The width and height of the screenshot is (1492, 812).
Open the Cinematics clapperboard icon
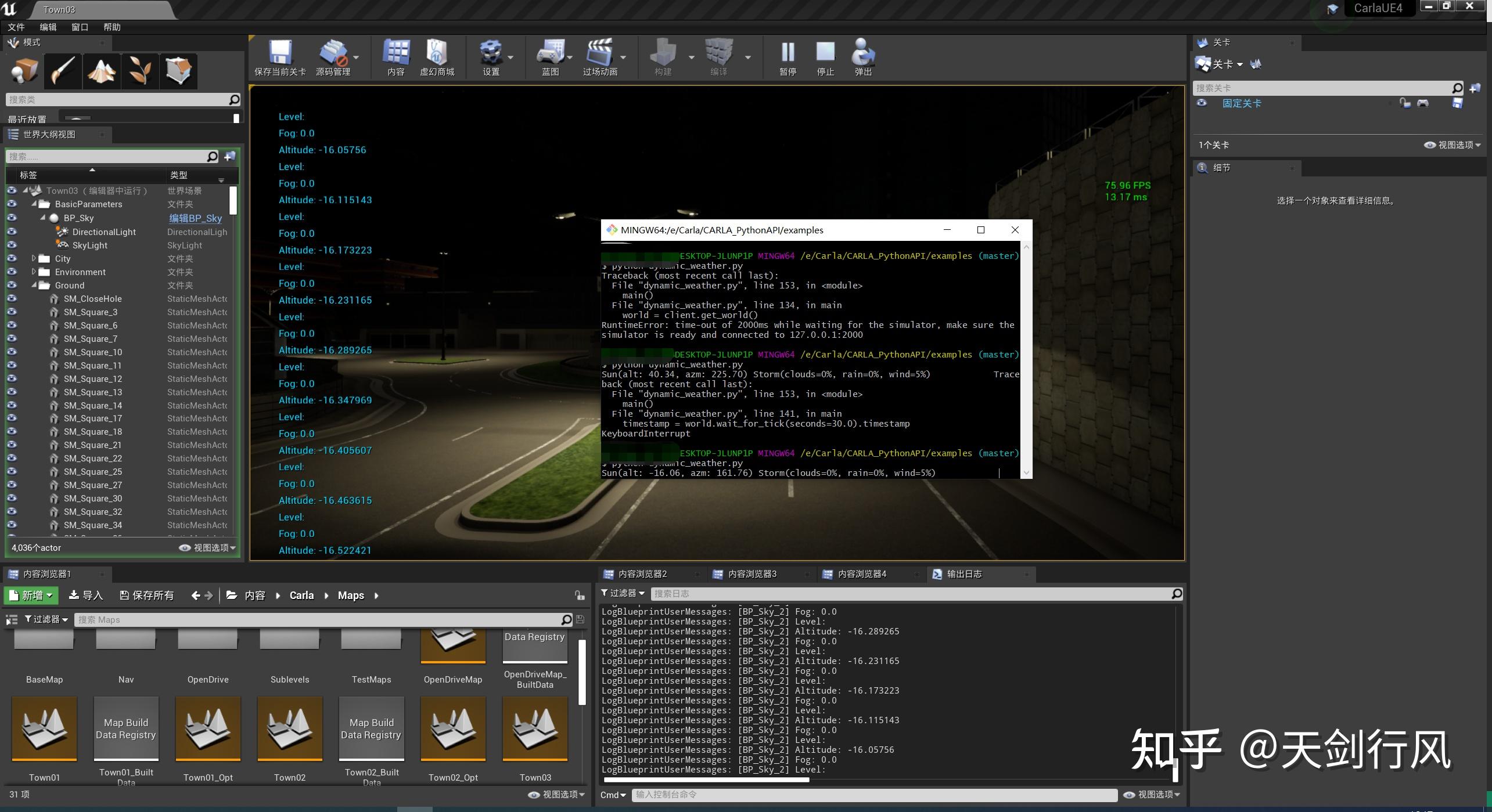coord(599,52)
